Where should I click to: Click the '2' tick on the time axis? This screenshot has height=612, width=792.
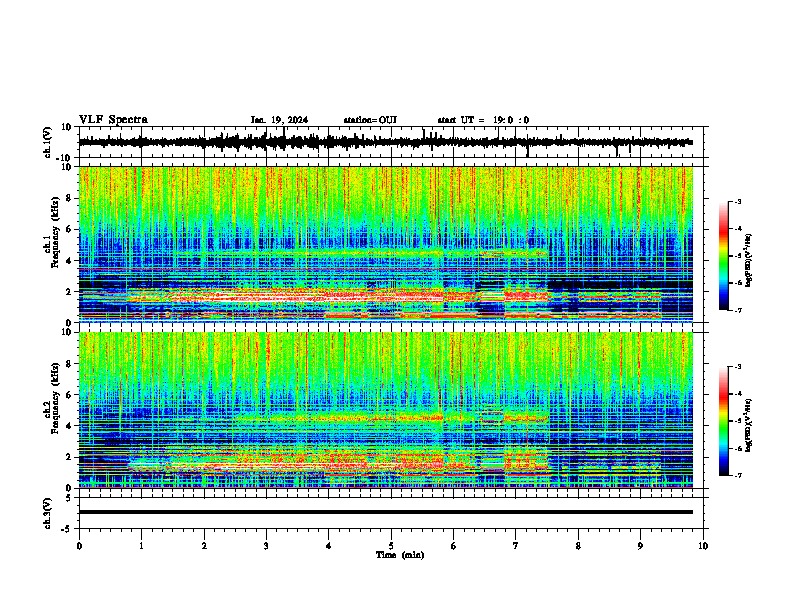coord(204,546)
